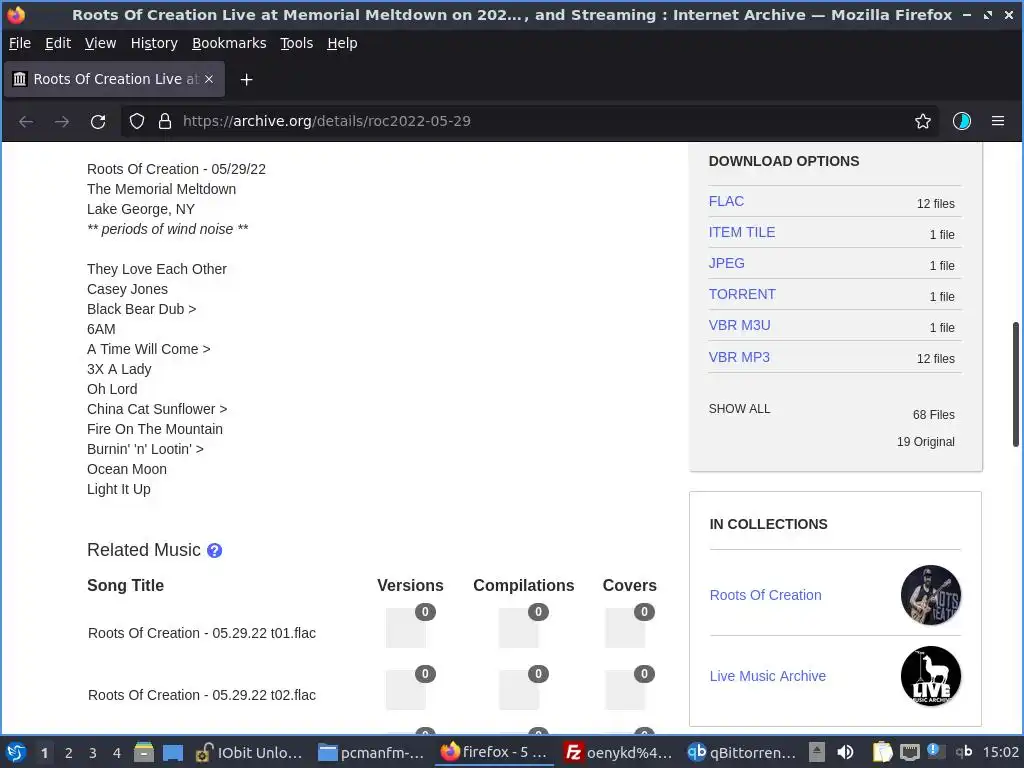Switch to the firefox taskbar window

tap(494, 753)
